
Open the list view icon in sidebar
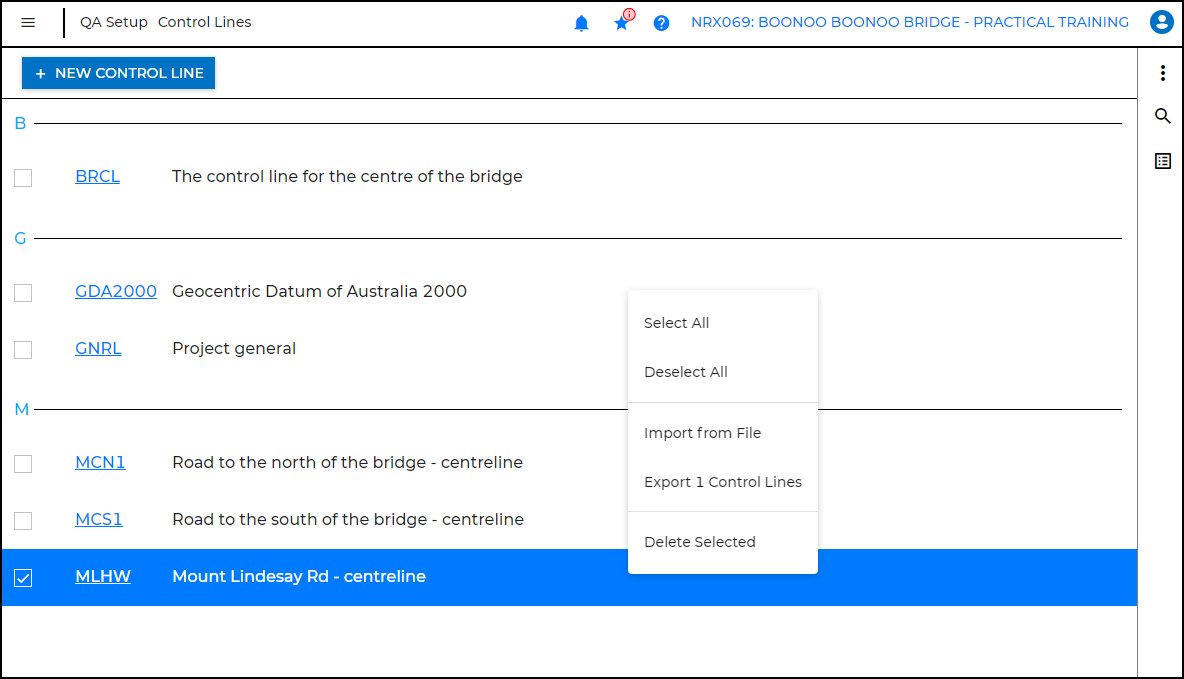point(1163,161)
